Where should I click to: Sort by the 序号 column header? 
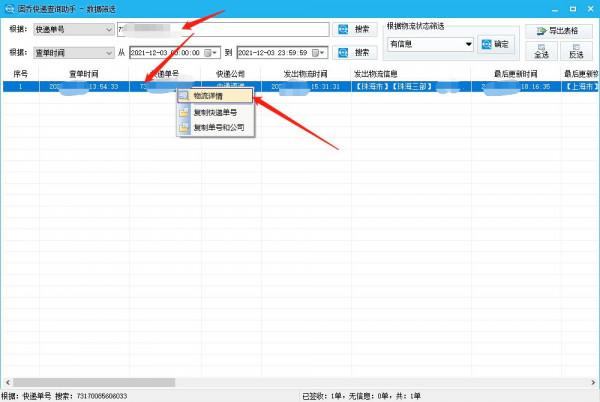tap(20, 74)
